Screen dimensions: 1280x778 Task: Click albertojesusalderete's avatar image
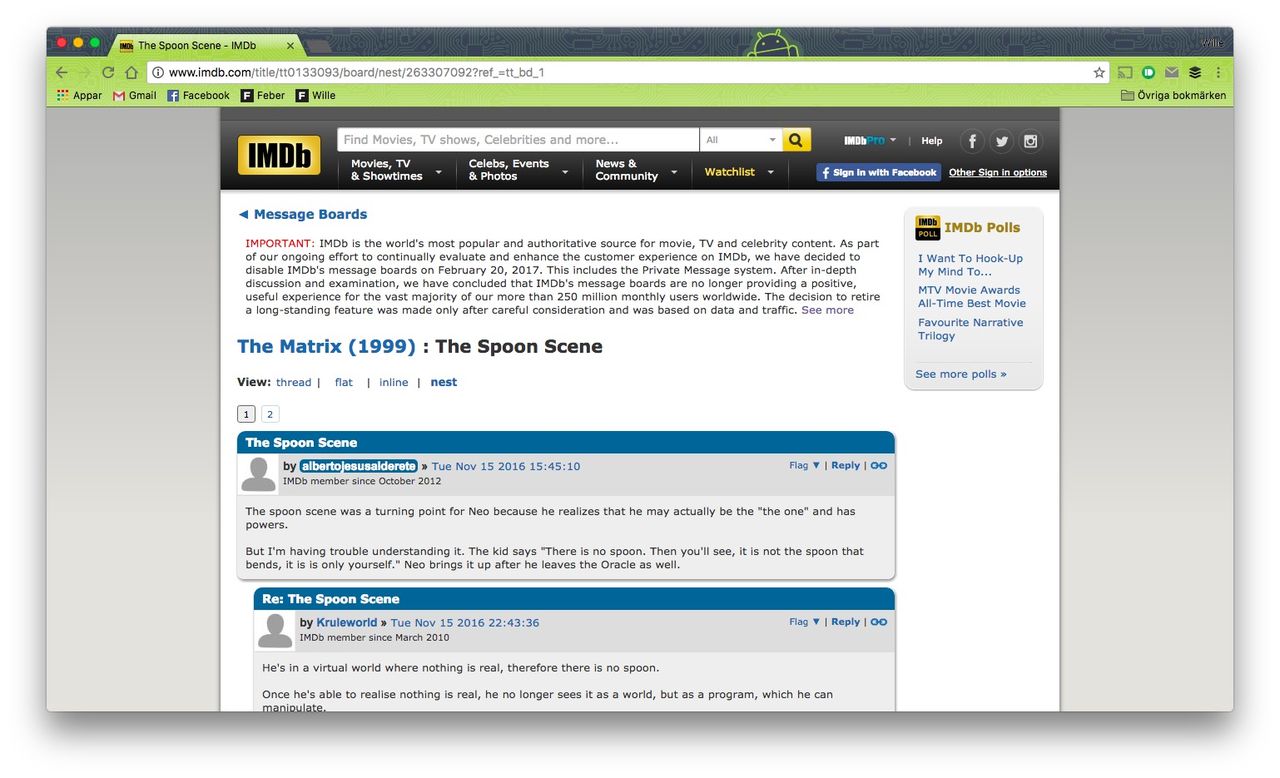(258, 474)
